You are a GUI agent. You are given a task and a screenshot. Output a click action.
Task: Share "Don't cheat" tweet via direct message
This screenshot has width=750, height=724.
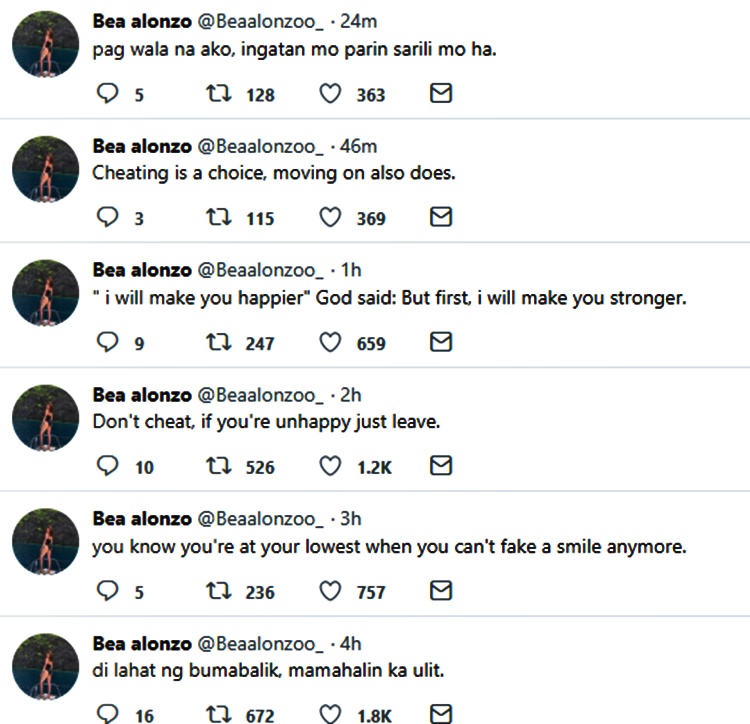(x=440, y=466)
